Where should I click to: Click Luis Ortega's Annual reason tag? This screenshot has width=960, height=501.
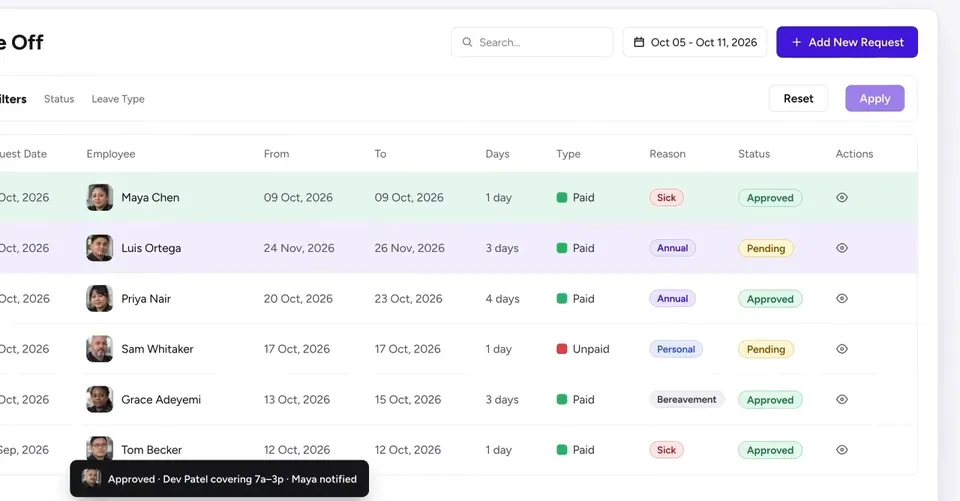point(672,248)
